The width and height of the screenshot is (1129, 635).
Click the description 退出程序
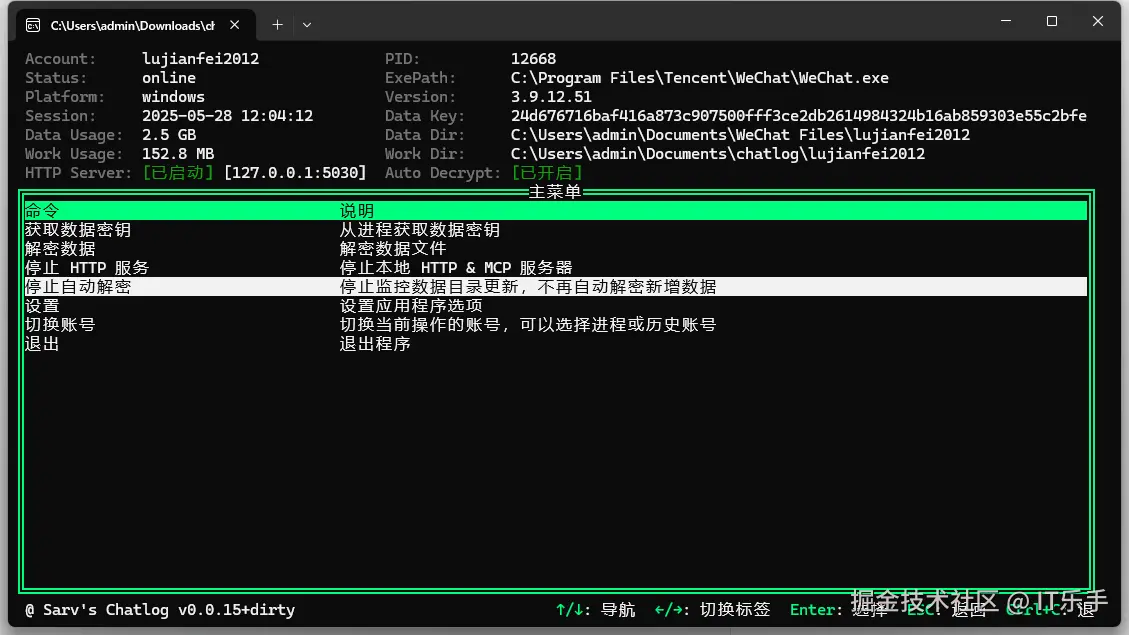pos(375,344)
